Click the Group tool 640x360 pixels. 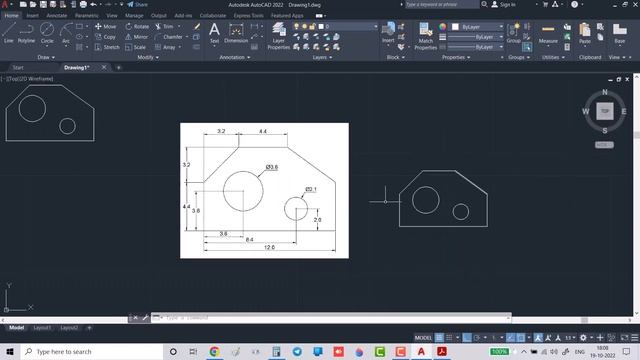click(x=513, y=33)
